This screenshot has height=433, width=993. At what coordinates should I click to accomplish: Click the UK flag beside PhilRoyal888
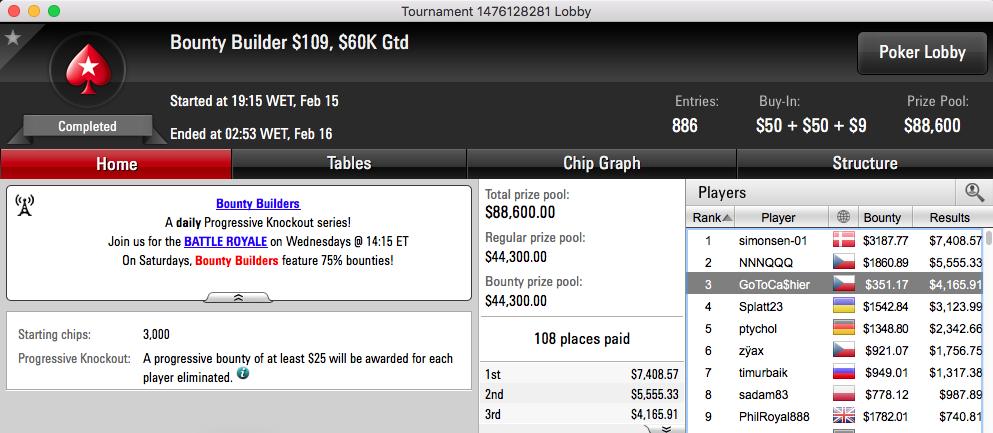point(844,417)
